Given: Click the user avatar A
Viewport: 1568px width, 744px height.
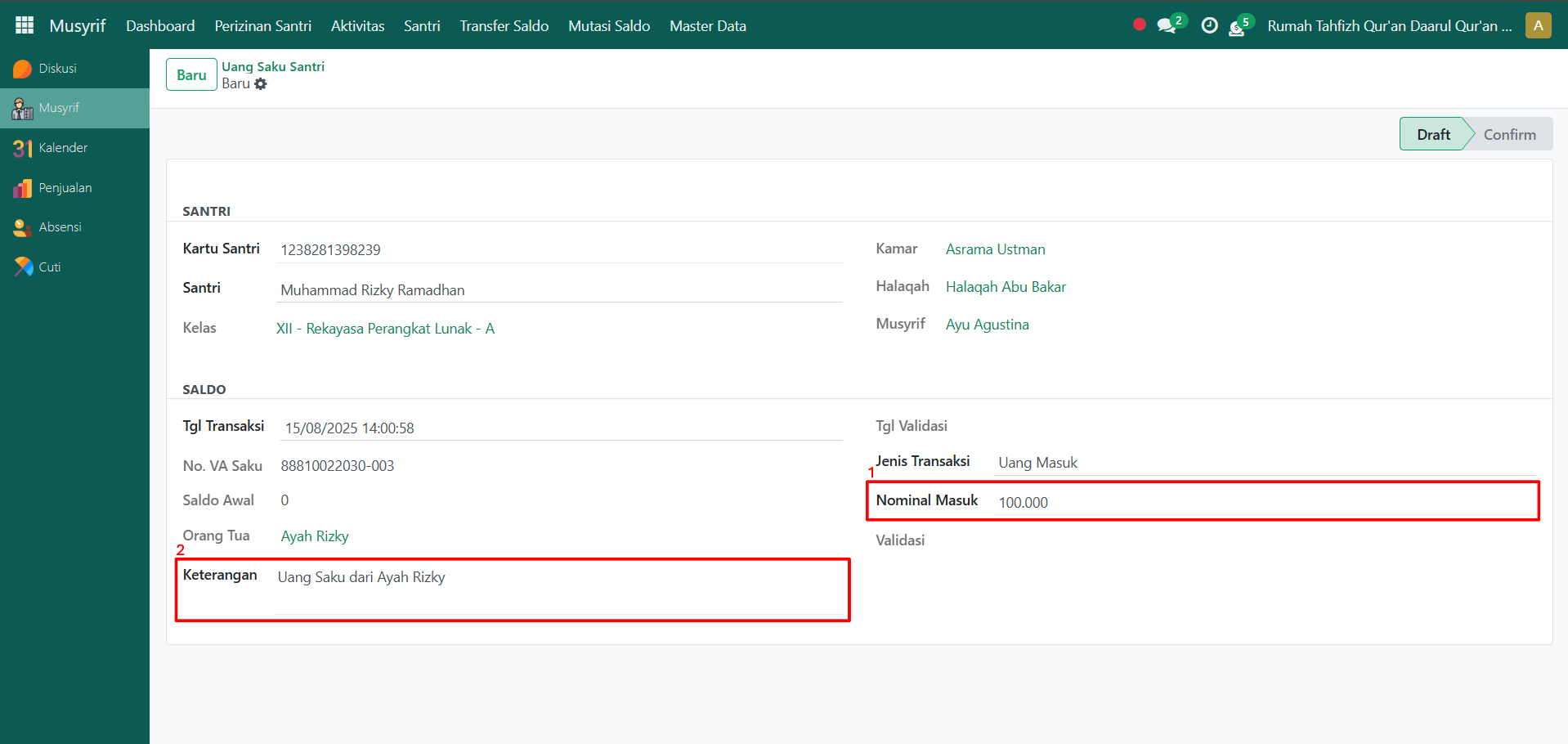Looking at the screenshot, I should pyautogui.click(x=1538, y=25).
